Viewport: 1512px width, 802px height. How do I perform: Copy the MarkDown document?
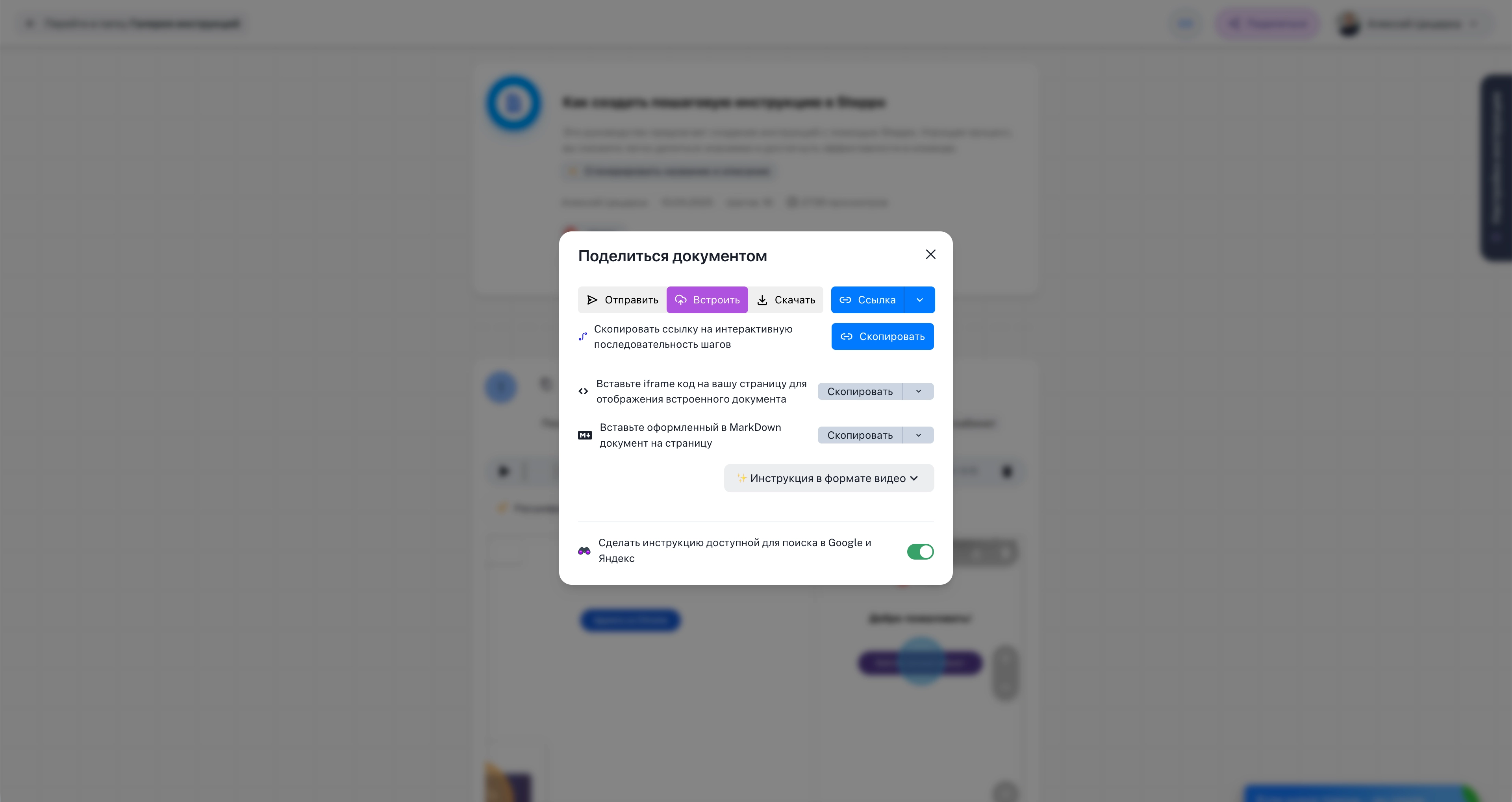(860, 435)
